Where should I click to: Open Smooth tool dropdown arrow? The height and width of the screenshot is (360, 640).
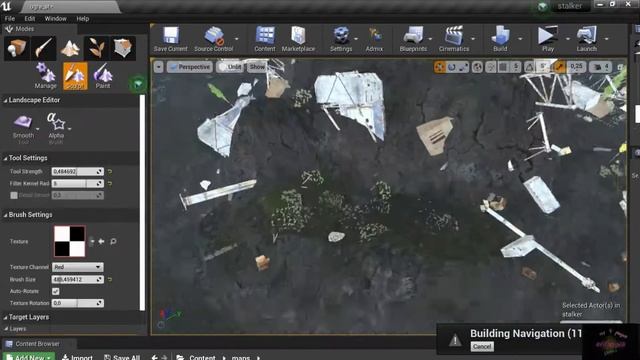point(38,129)
